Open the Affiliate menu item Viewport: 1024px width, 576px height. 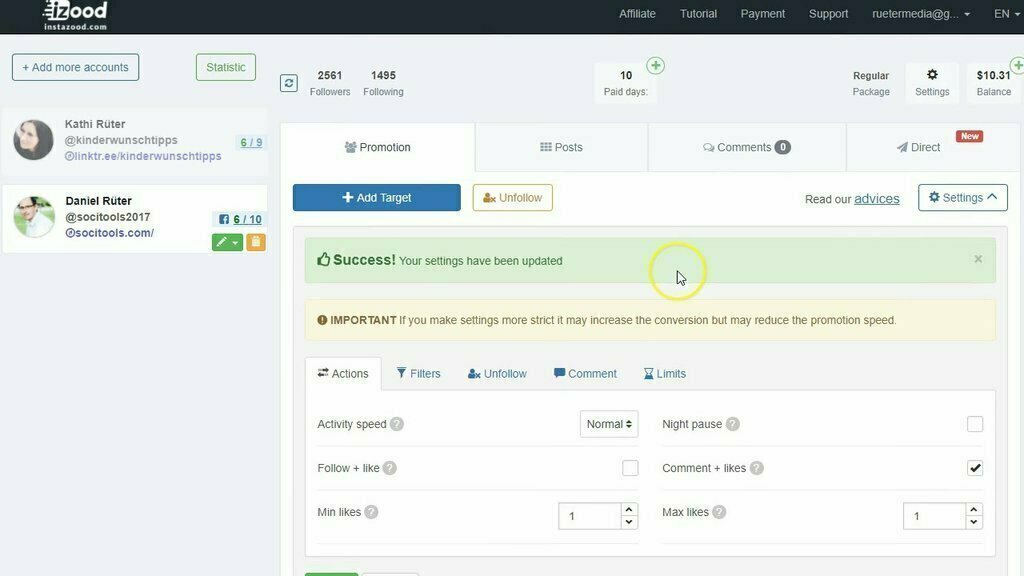[637, 14]
